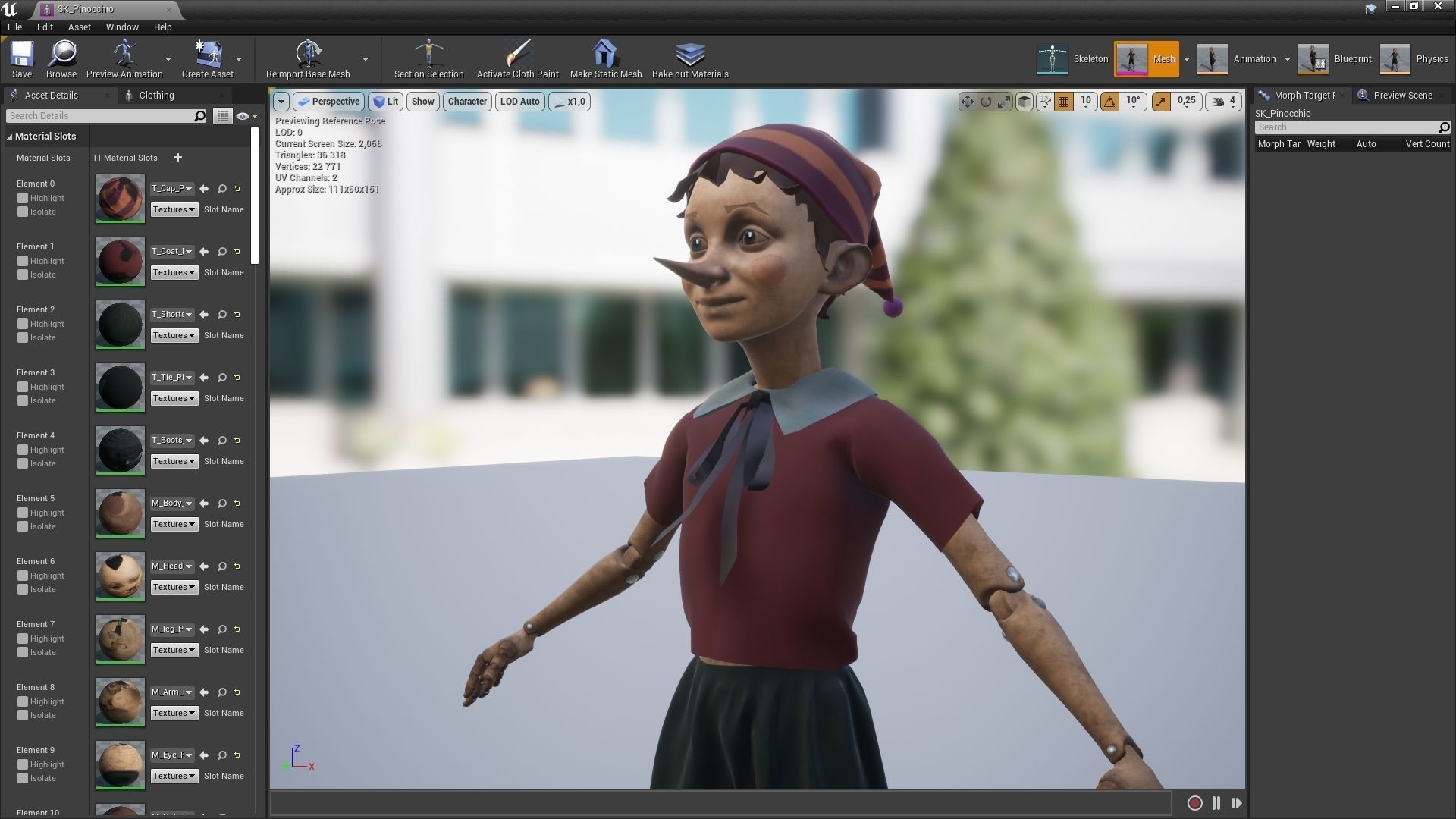This screenshot has height=819, width=1456.
Task: Enable Isolate for Element 0
Action: pyautogui.click(x=23, y=212)
